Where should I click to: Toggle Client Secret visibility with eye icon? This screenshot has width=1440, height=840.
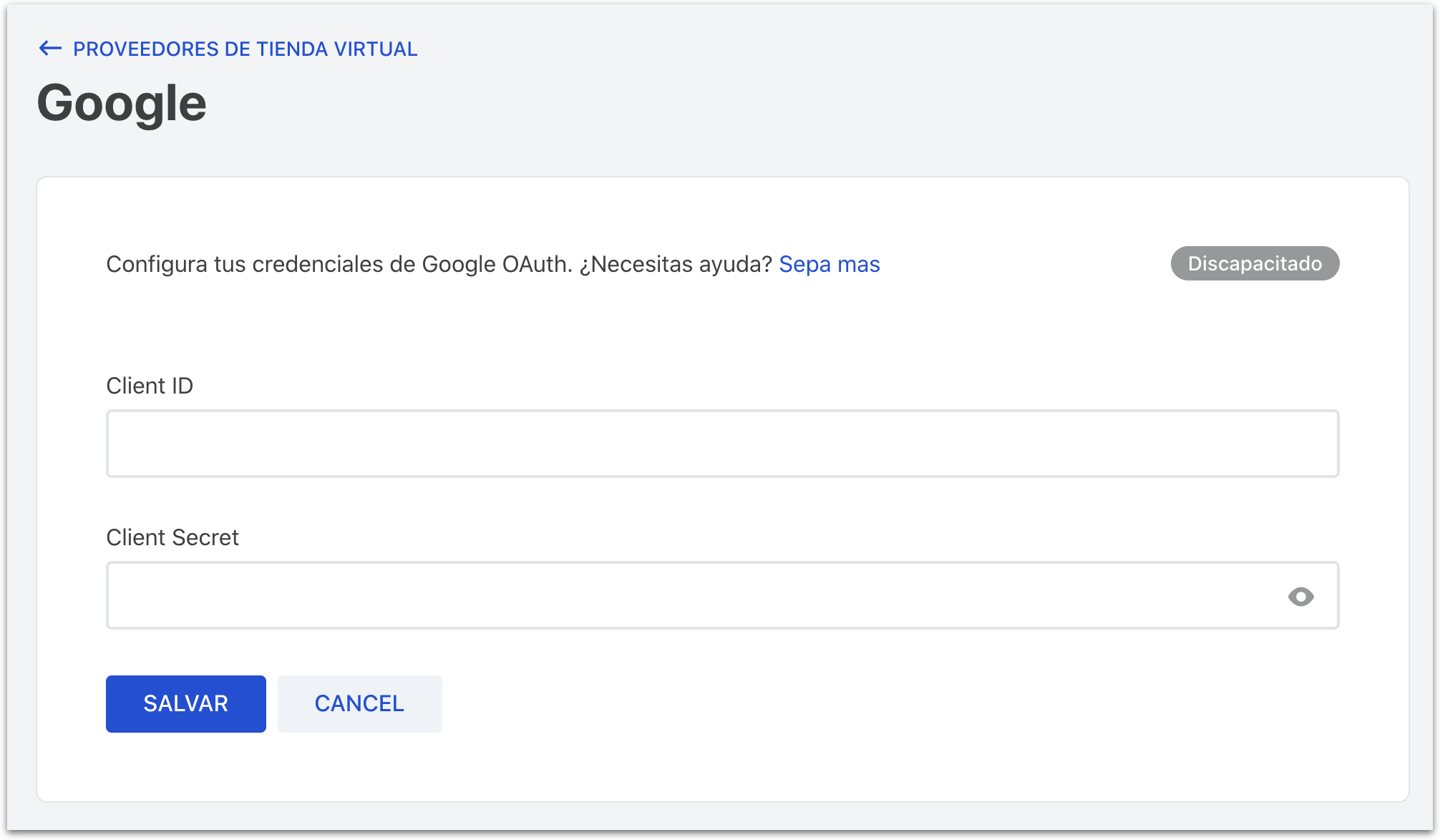[x=1301, y=595]
